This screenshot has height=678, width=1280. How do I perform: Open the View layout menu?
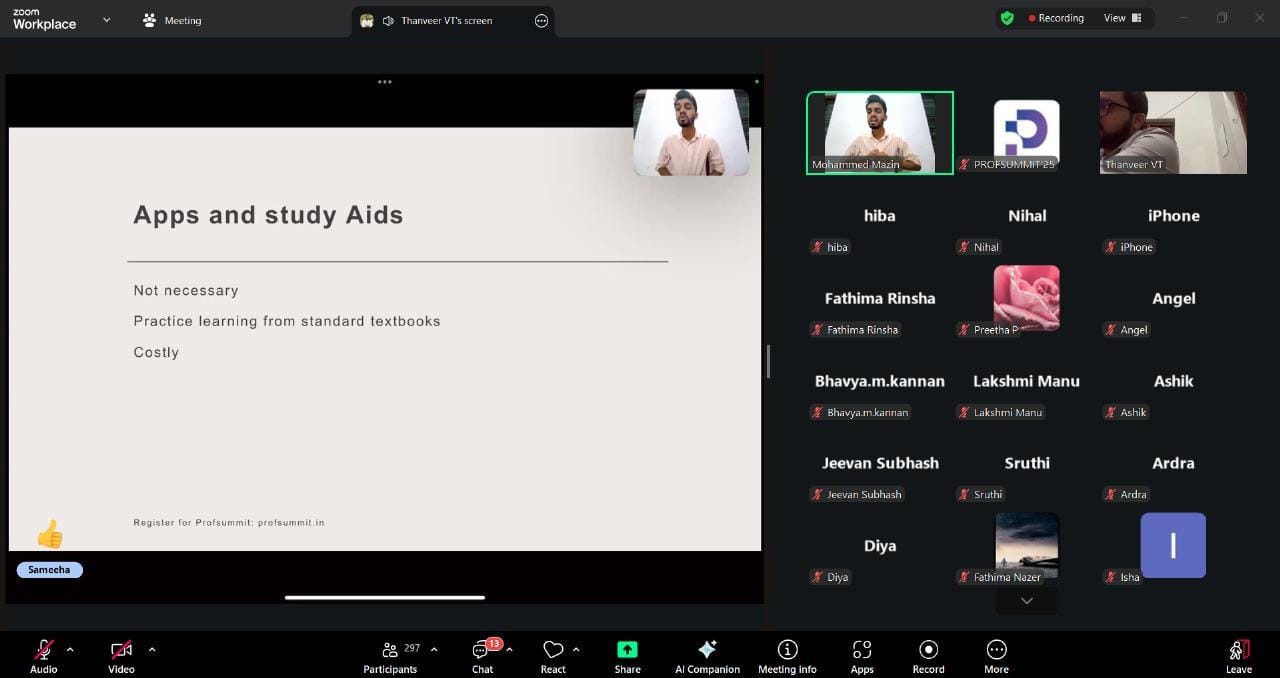coord(1122,18)
